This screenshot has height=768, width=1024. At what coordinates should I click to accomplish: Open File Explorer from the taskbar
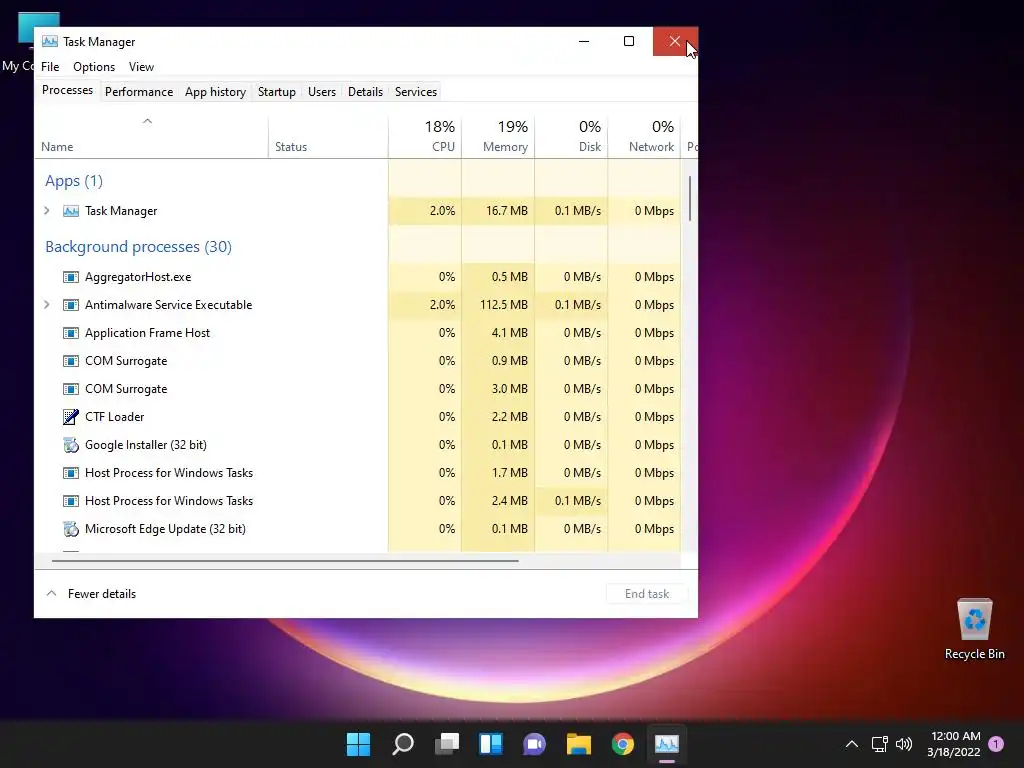tap(579, 744)
